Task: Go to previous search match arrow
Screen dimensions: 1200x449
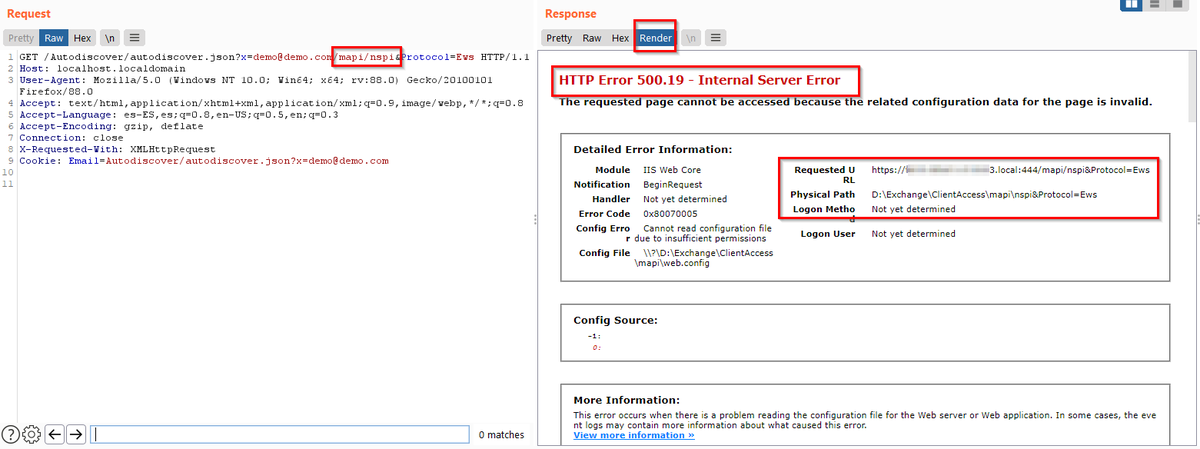Action: (54, 434)
